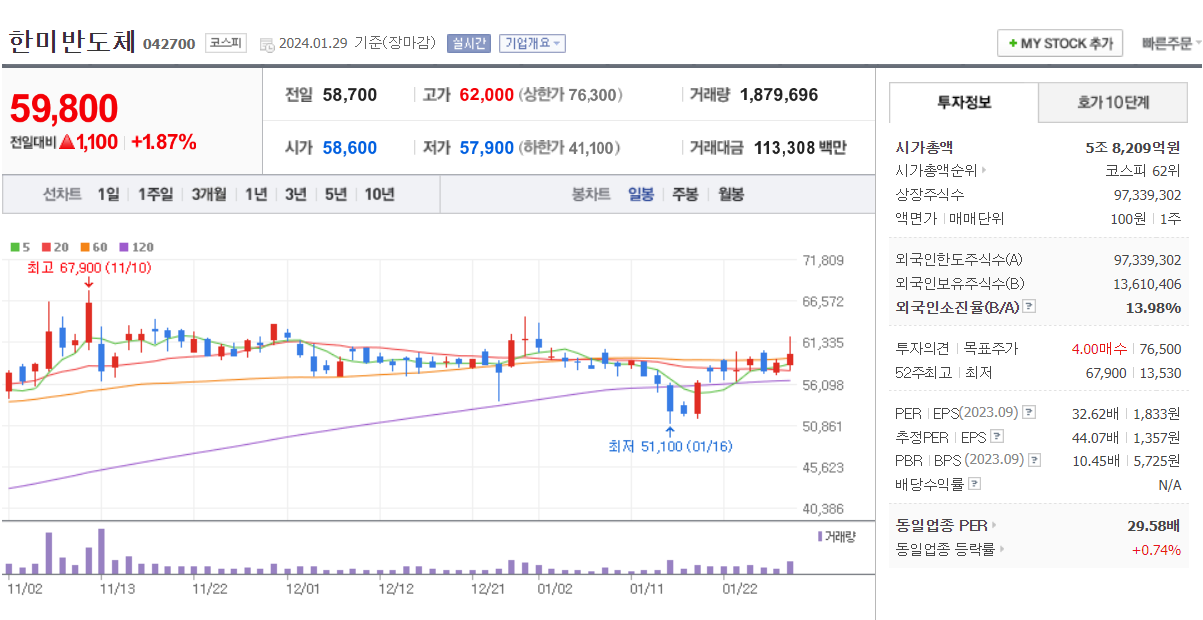Screen dimensions: 1203x620
Task: Click the 외국인보유주식수 value 13,610,406
Action: [x=1147, y=283]
